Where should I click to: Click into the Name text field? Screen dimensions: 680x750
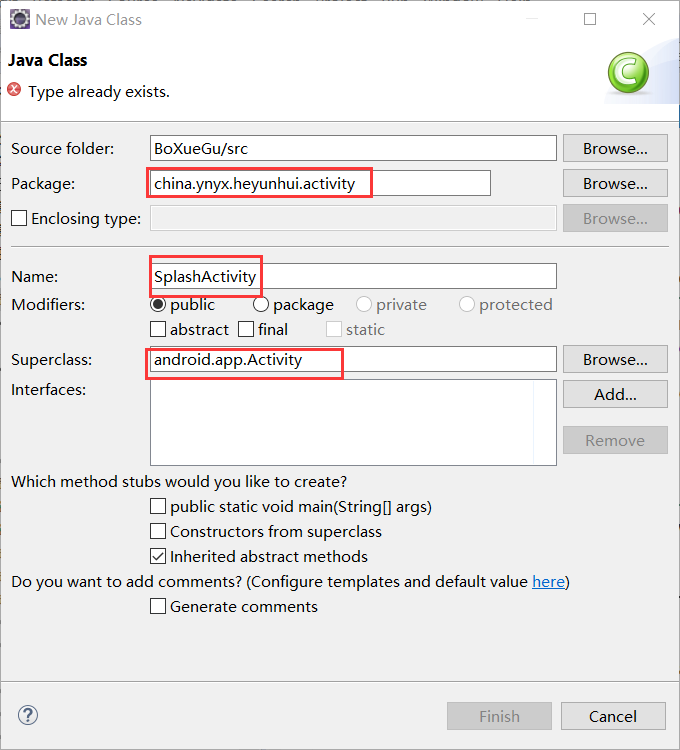[x=353, y=276]
